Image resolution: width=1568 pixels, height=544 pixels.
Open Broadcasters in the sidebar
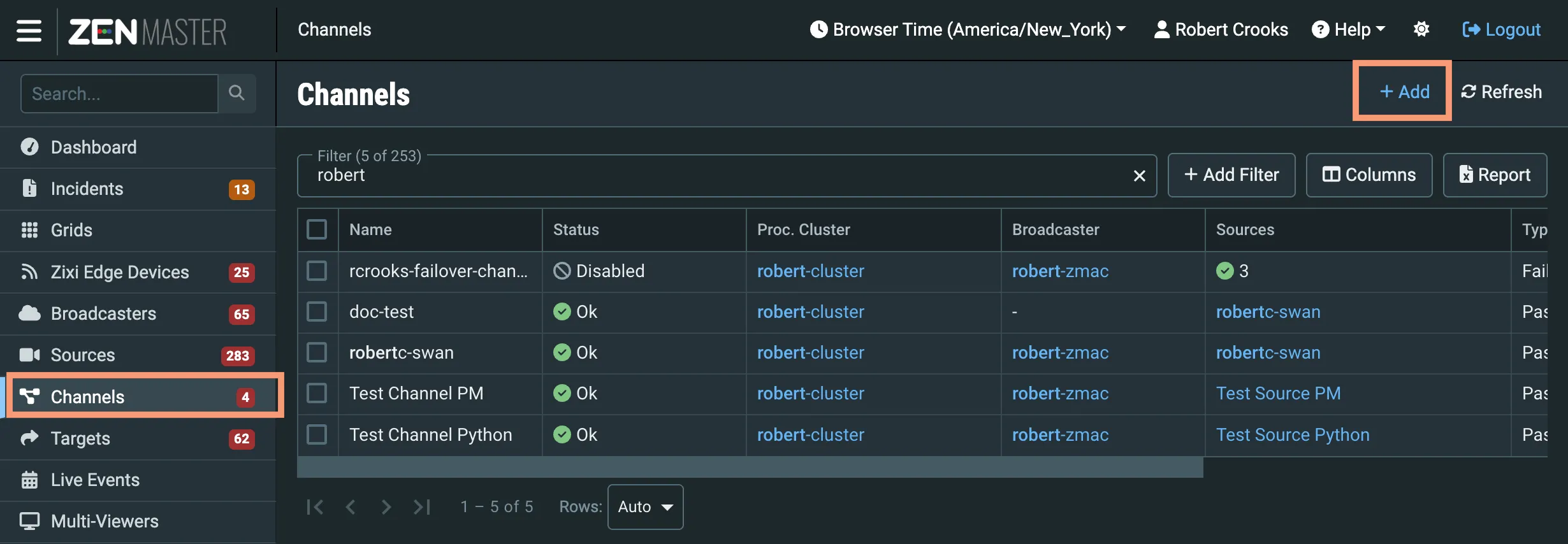click(x=138, y=314)
